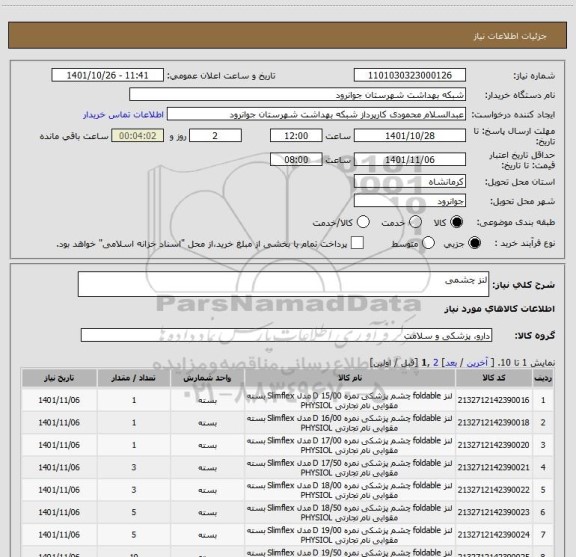The width and height of the screenshot is (576, 557).
Task: Click item code 2132712142390023
Action: point(493,512)
